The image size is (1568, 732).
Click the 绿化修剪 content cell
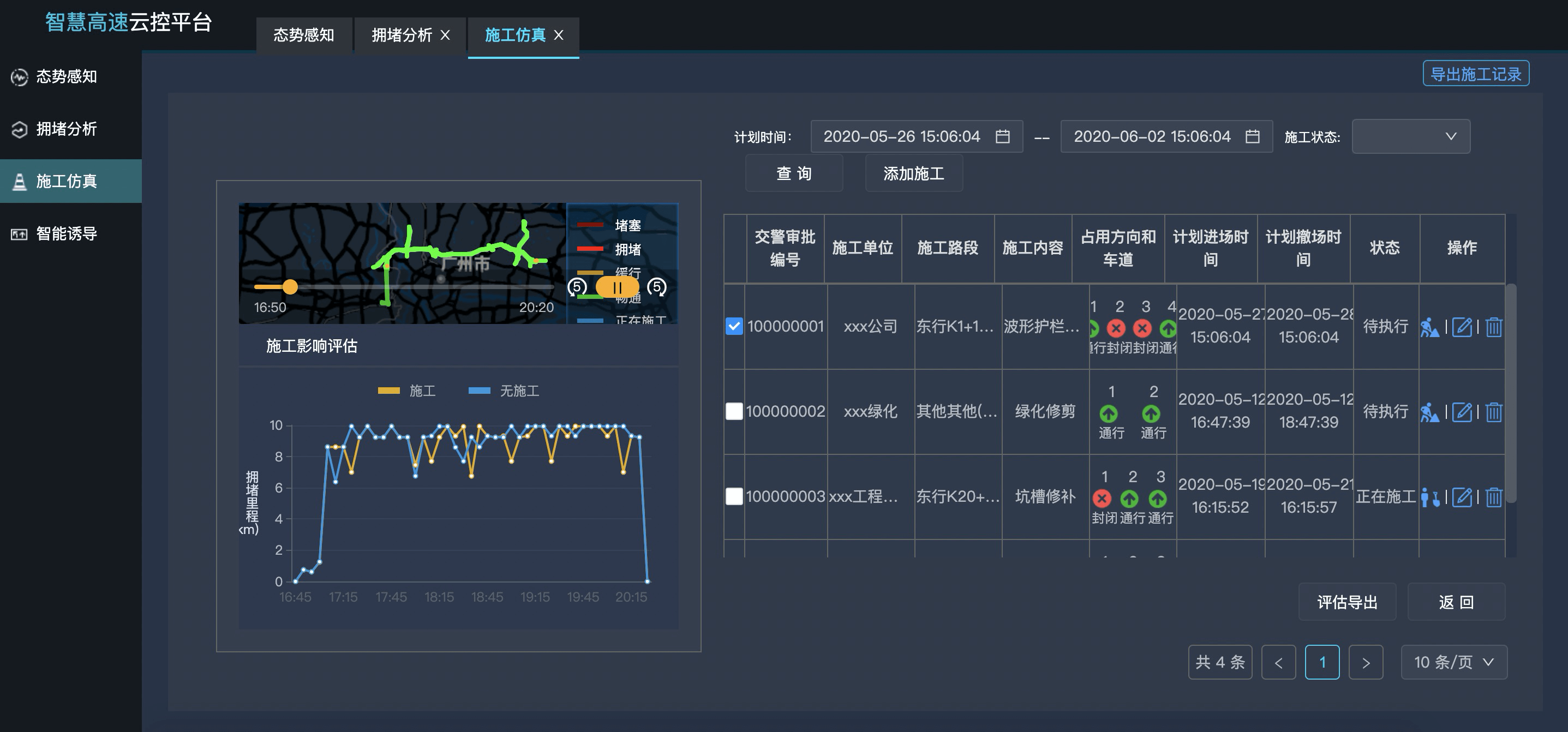(x=1045, y=411)
